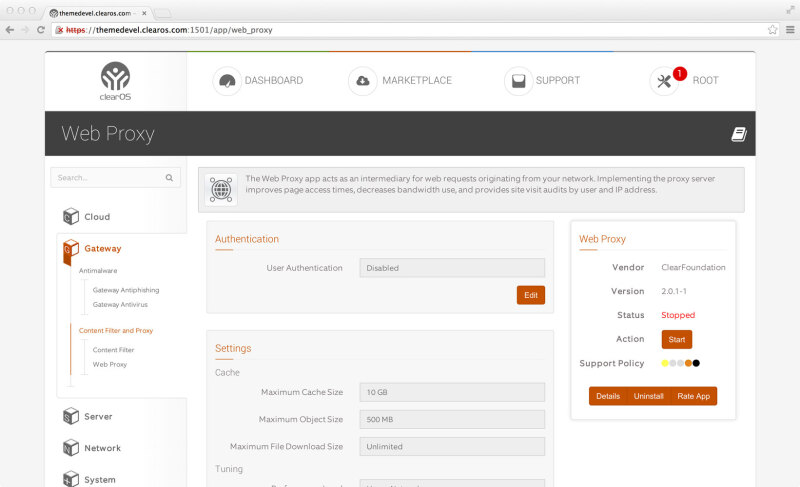Viewport: 800px width, 487px height.
Task: Expand the Network category
Action: [x=103, y=448]
